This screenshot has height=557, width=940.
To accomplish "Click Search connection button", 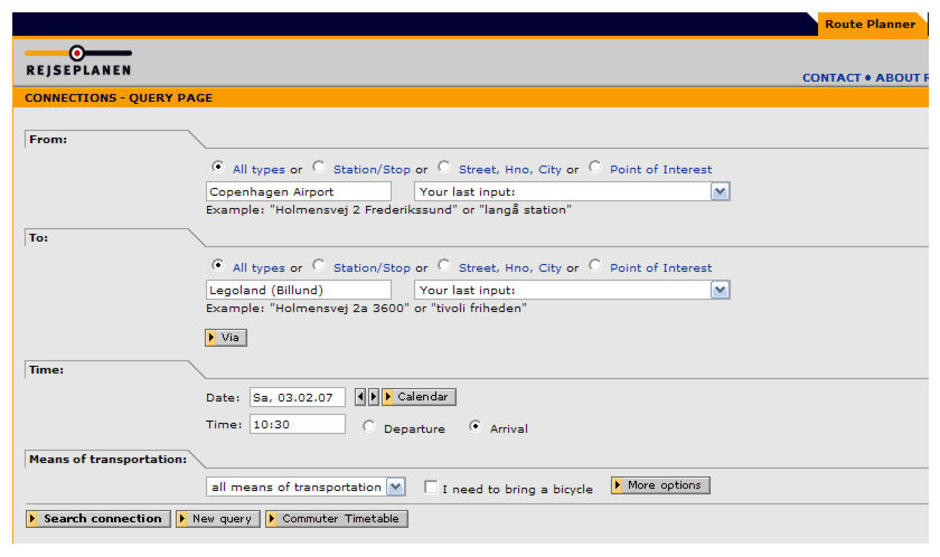I will pyautogui.click(x=98, y=519).
